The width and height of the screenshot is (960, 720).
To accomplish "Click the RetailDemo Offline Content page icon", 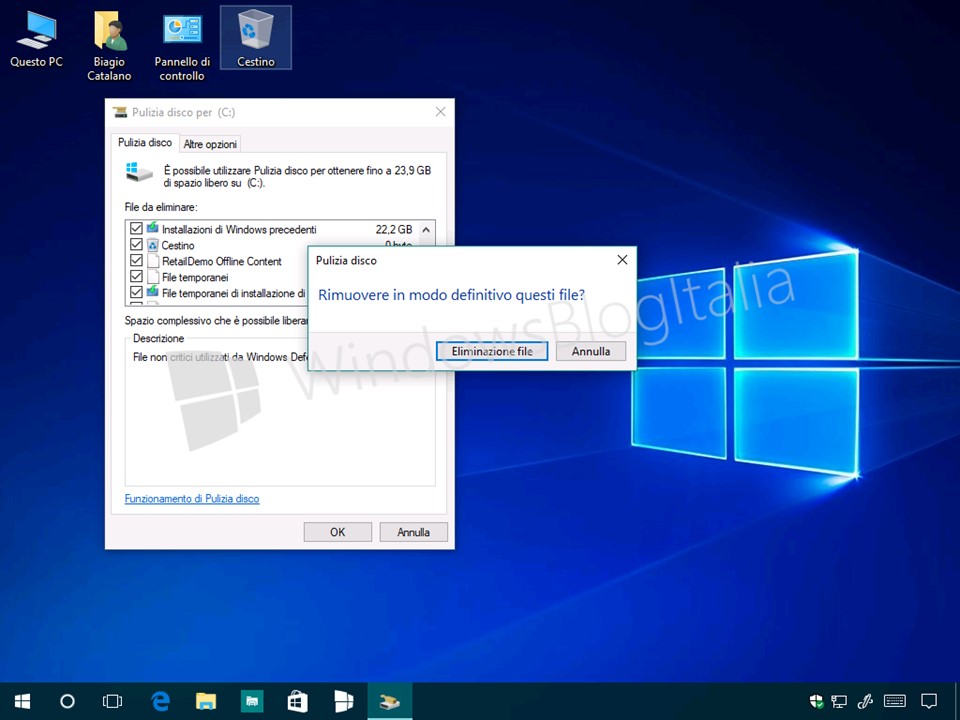I will click(x=152, y=261).
